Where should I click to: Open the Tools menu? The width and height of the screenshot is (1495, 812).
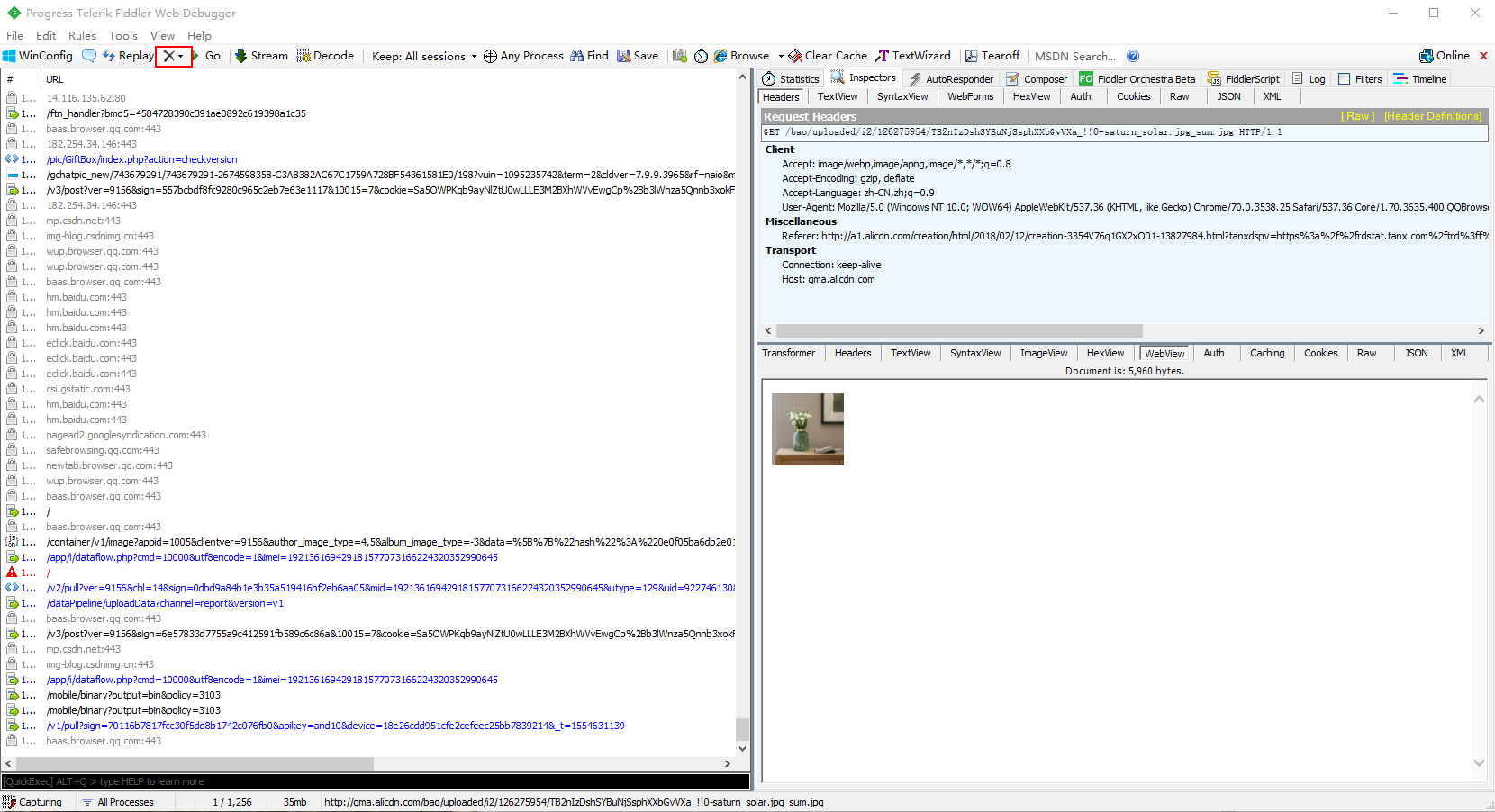(x=123, y=36)
